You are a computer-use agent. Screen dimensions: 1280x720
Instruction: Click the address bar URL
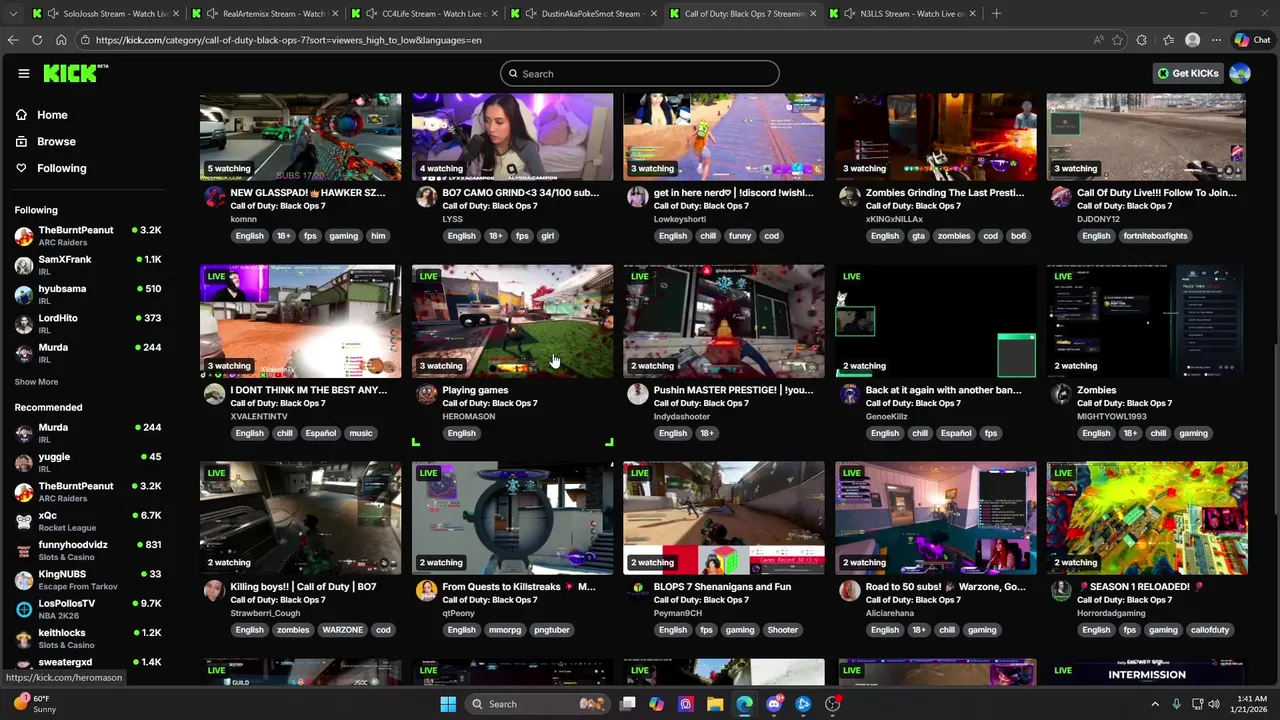click(290, 40)
